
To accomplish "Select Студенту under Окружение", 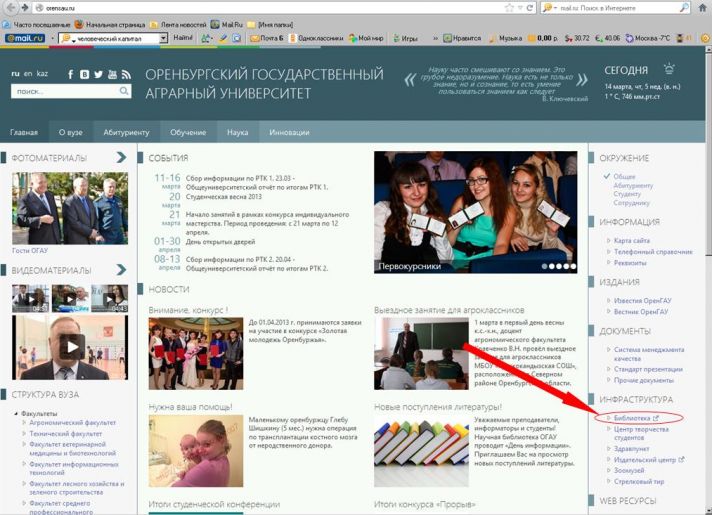I will 627,194.
